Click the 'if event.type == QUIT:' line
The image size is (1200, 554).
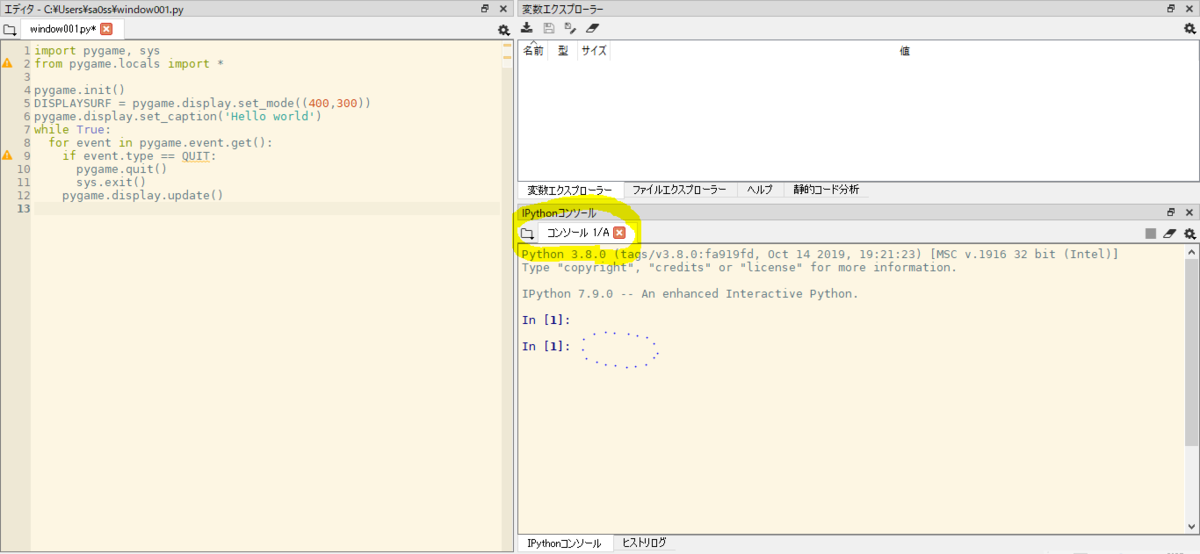(139, 156)
